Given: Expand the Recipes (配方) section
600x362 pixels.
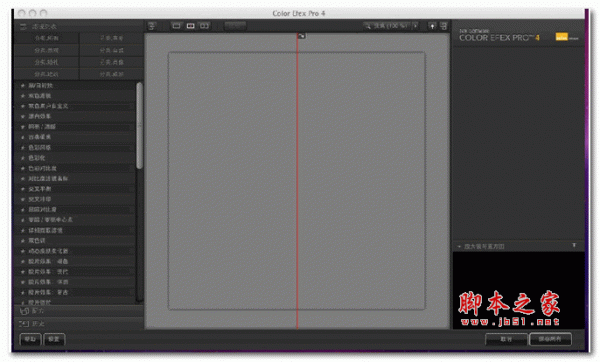Looking at the screenshot, I should 79,311.
